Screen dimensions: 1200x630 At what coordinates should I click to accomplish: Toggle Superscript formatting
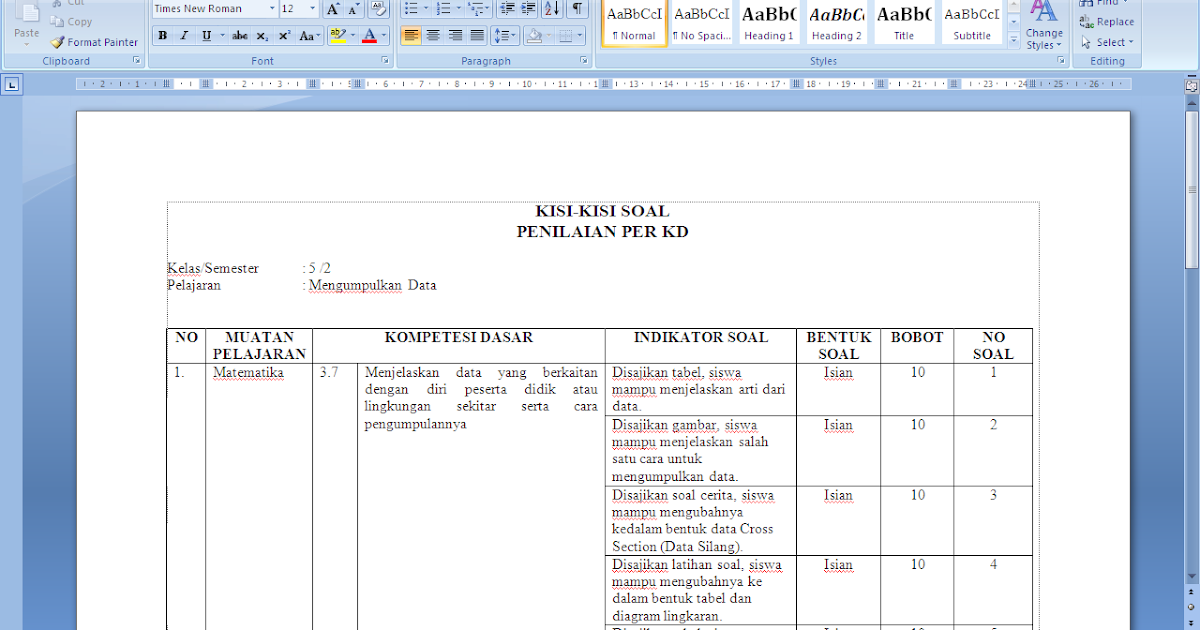tap(284, 36)
